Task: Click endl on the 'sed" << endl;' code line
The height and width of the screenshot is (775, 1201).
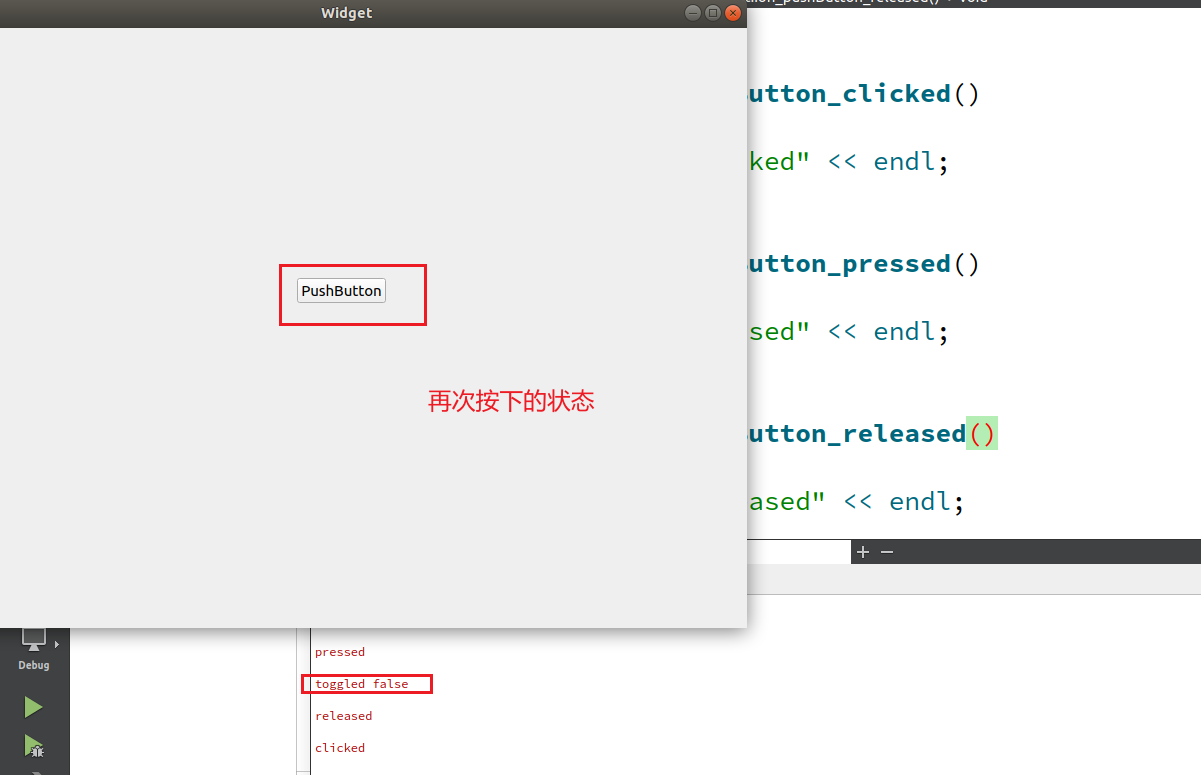Action: coord(904,332)
